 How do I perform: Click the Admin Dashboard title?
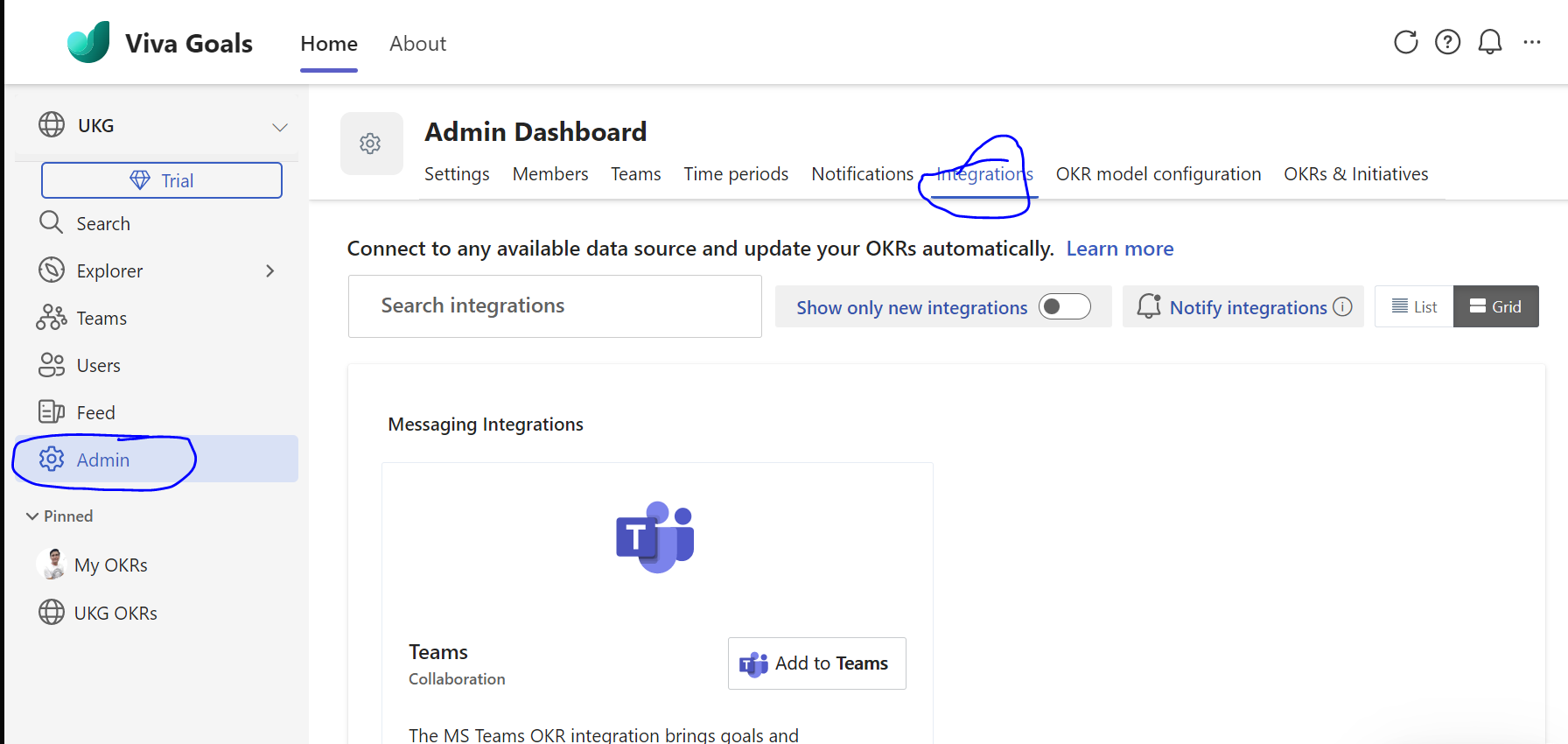click(x=535, y=132)
